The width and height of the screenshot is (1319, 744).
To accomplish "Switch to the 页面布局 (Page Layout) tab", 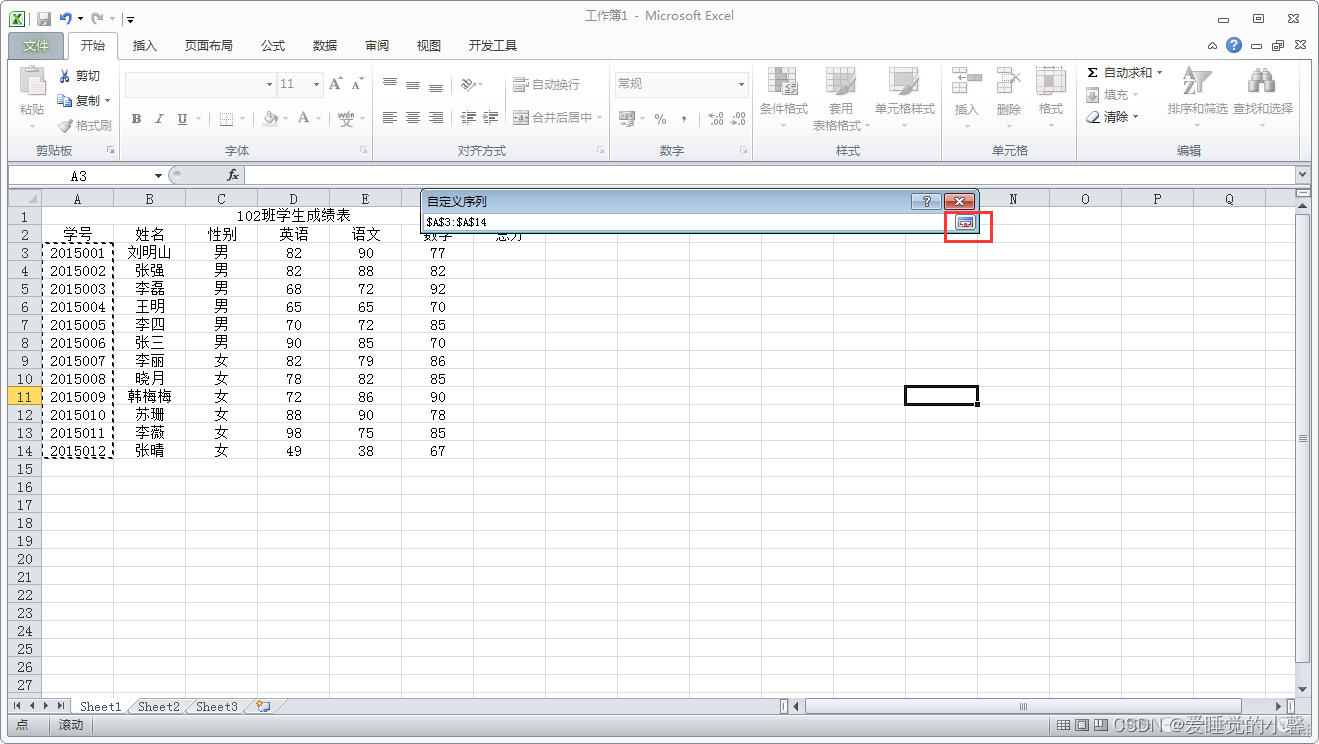I will pos(209,46).
